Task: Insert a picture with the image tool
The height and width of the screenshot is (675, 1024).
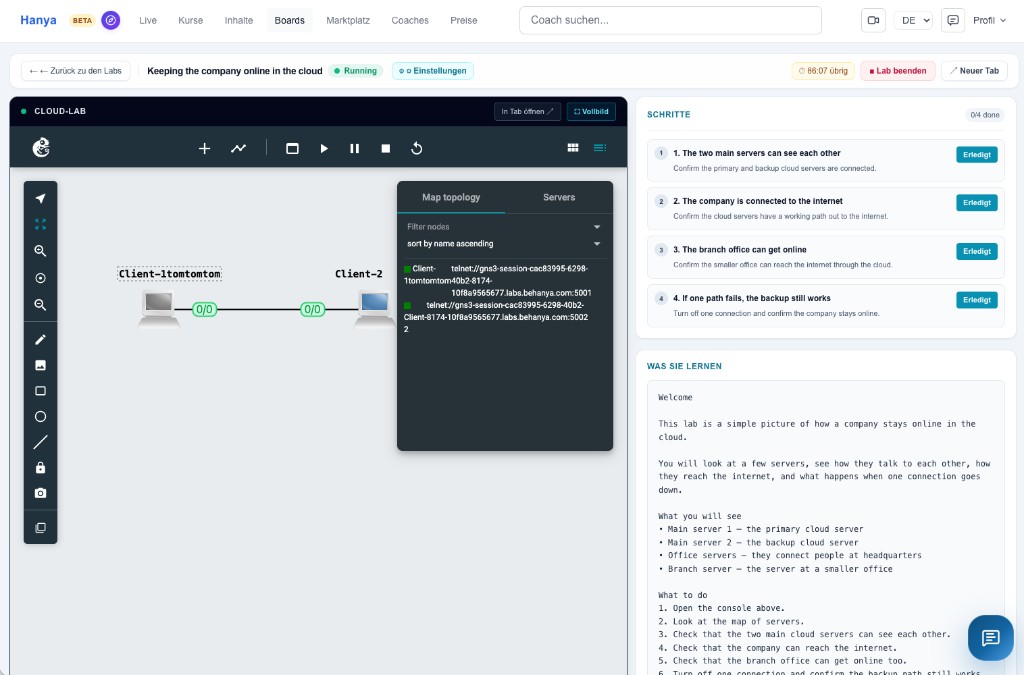Action: (x=40, y=366)
